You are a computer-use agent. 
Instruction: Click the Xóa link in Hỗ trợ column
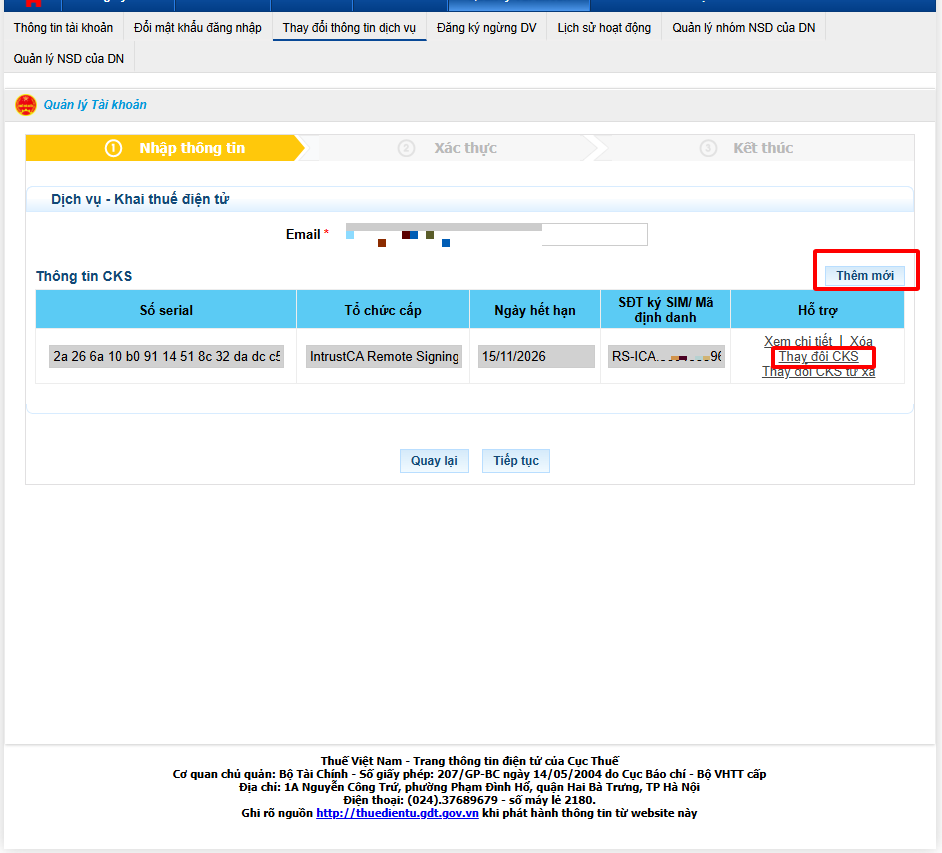pos(861,342)
